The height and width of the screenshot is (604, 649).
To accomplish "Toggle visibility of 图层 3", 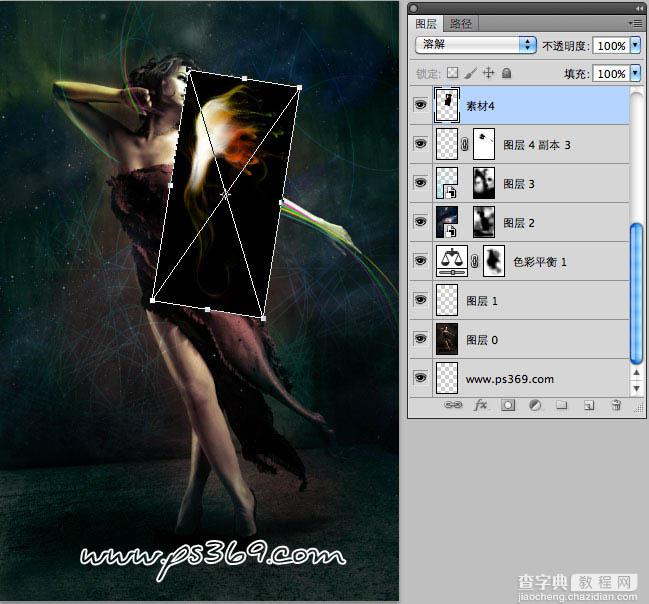I will point(421,183).
